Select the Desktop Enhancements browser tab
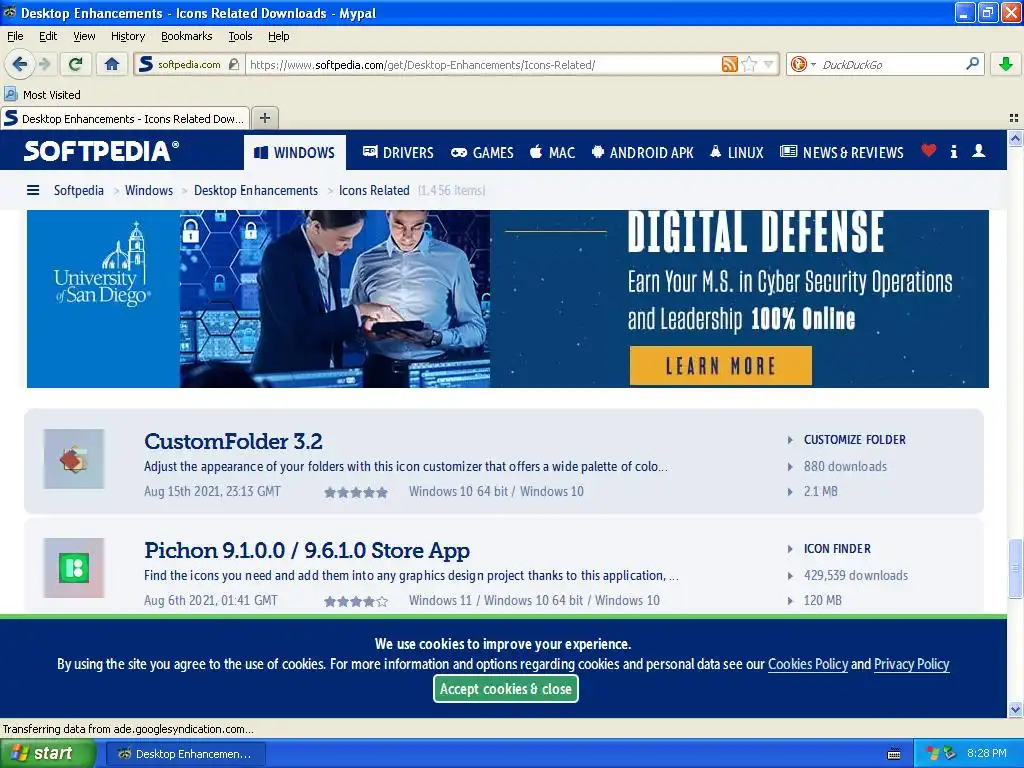This screenshot has height=768, width=1024. click(x=125, y=118)
